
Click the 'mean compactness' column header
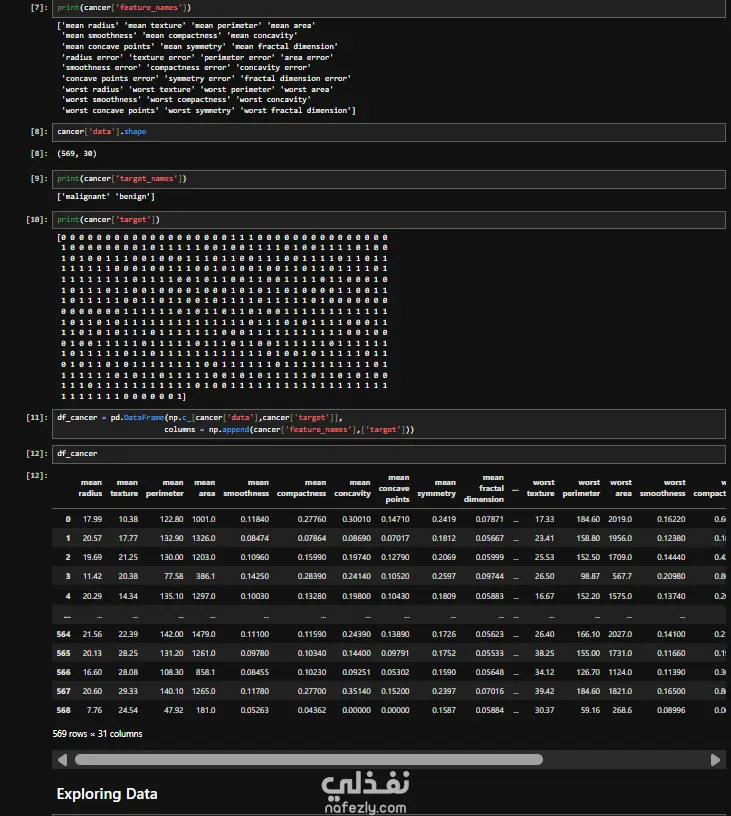[301, 488]
